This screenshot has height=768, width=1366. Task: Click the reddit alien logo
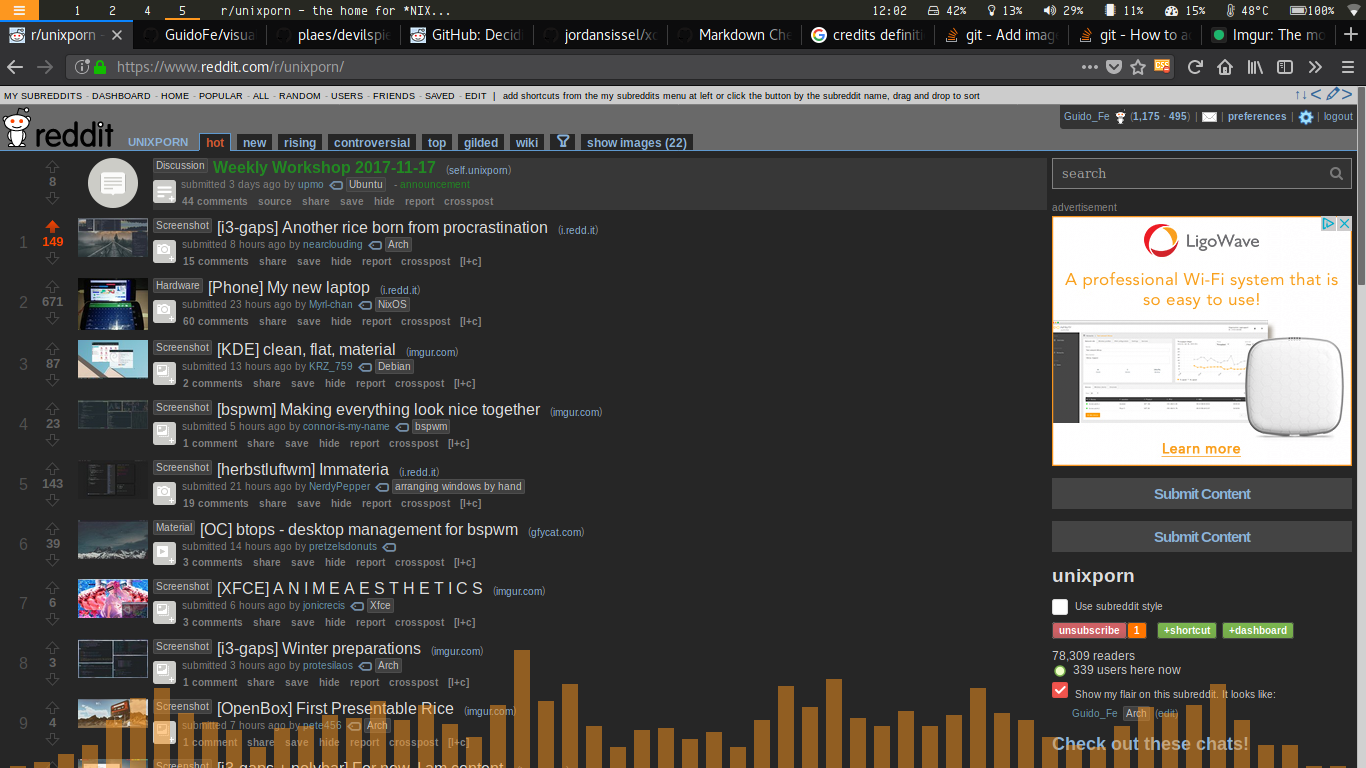pyautogui.click(x=16, y=127)
